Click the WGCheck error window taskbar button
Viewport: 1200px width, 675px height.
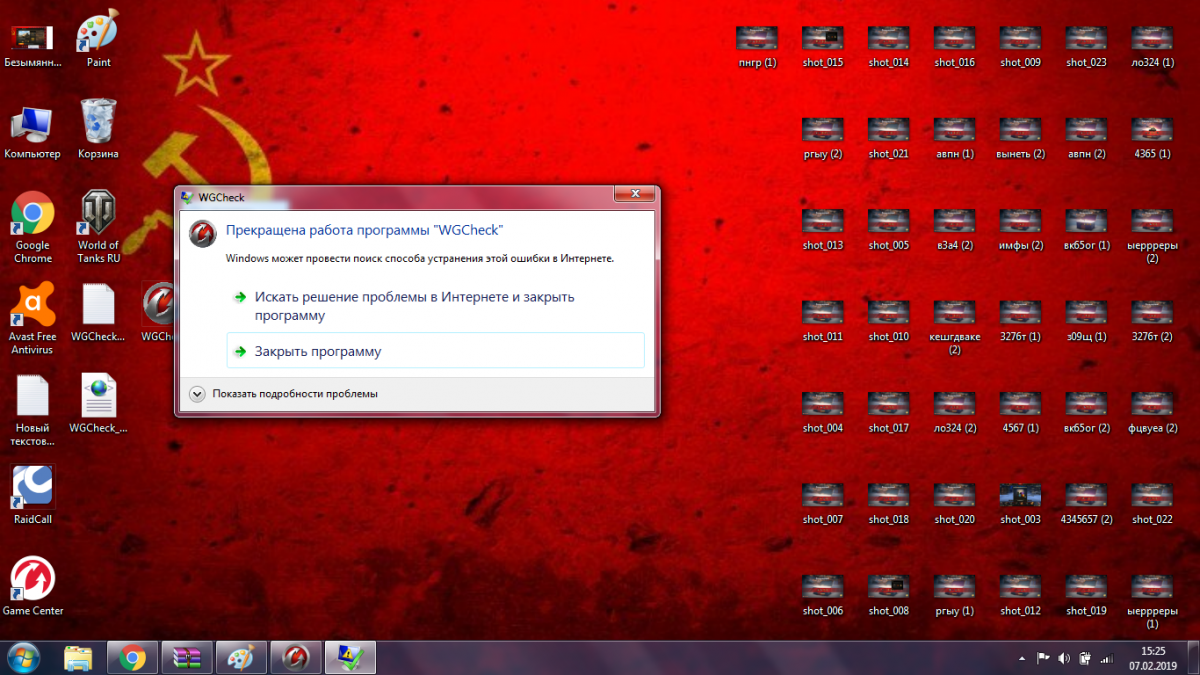coord(350,658)
